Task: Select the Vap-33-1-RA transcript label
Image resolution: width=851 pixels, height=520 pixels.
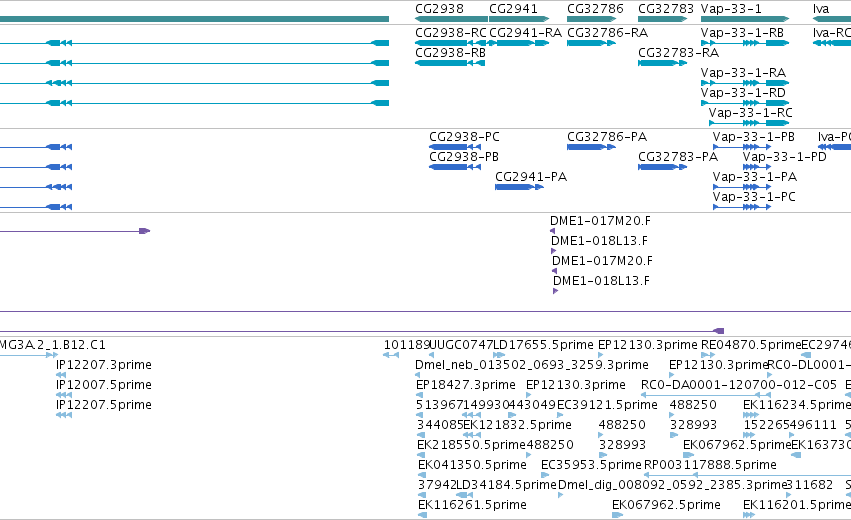Action: (x=743, y=73)
